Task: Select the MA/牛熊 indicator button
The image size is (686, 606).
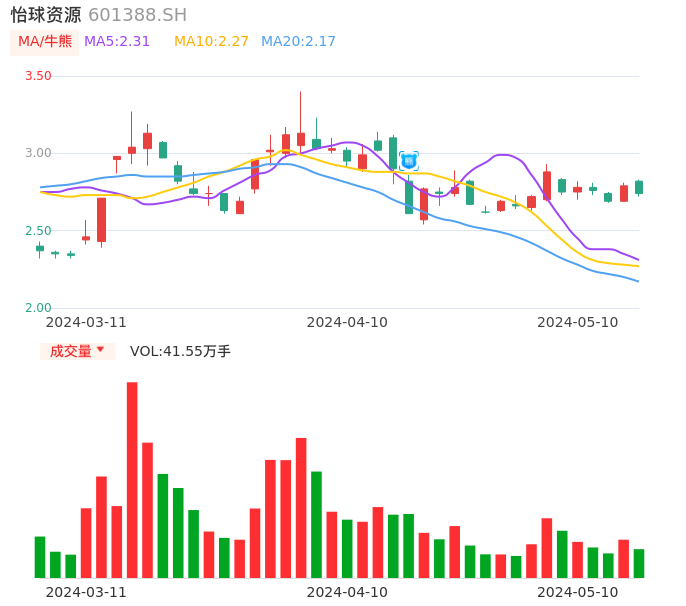Action: [44, 42]
